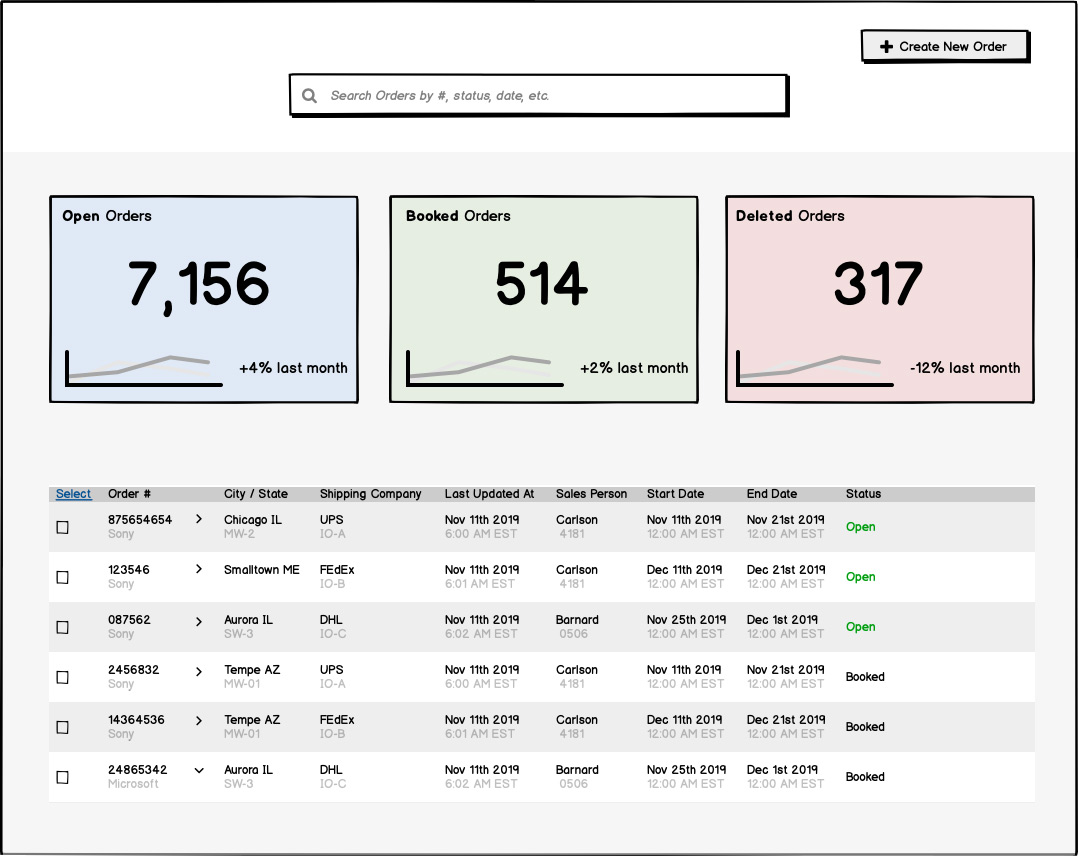Collapse the expanded order 24865342 row
1078x856 pixels.
(x=199, y=770)
